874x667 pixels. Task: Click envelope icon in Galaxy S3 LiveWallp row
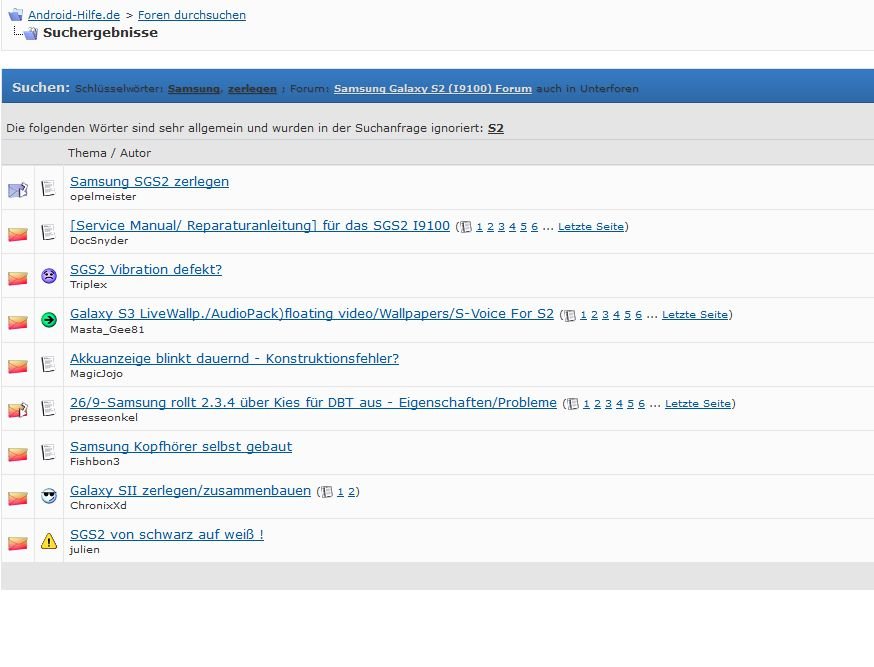(18, 322)
